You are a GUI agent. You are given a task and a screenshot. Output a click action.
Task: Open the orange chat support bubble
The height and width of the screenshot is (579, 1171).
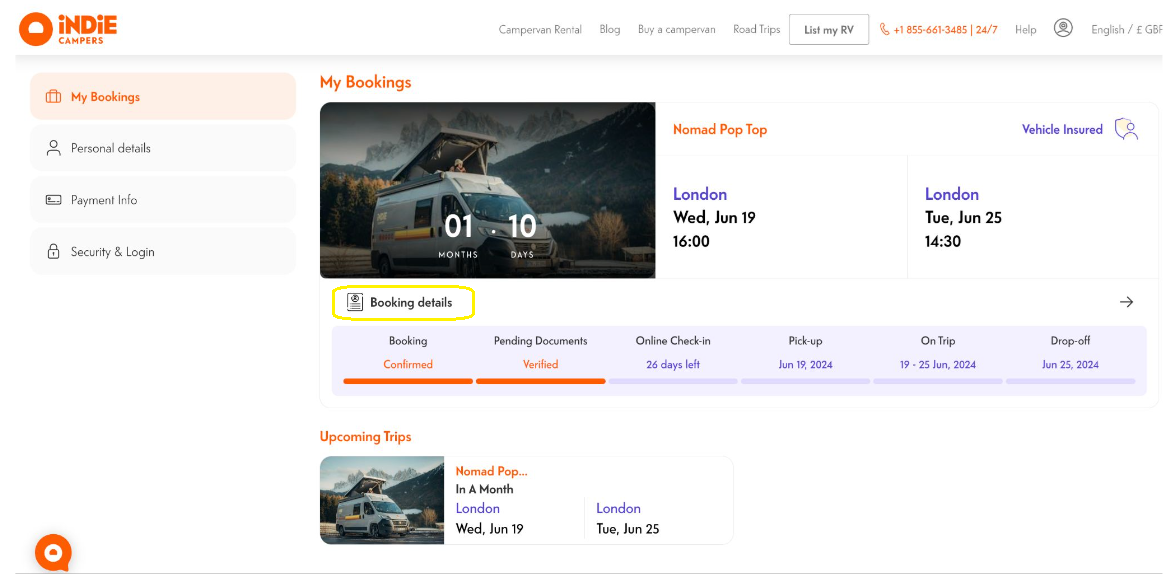[53, 553]
